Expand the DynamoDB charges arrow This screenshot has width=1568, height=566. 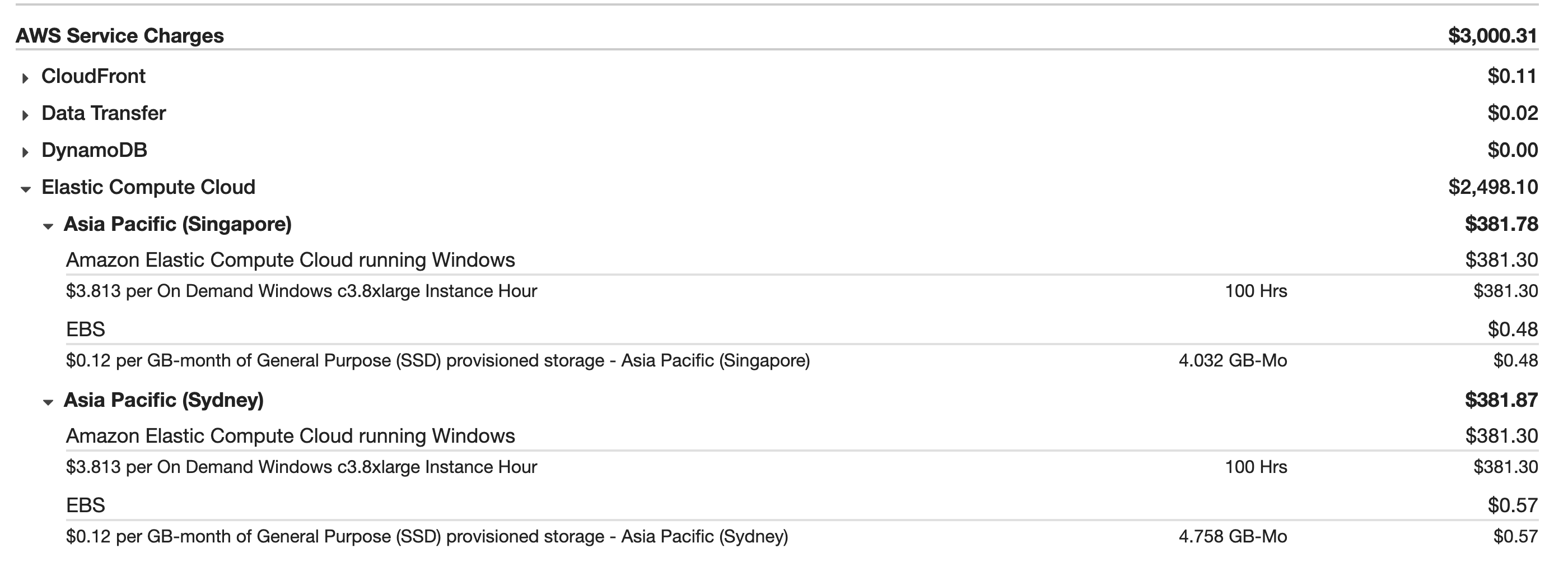pyautogui.click(x=25, y=152)
